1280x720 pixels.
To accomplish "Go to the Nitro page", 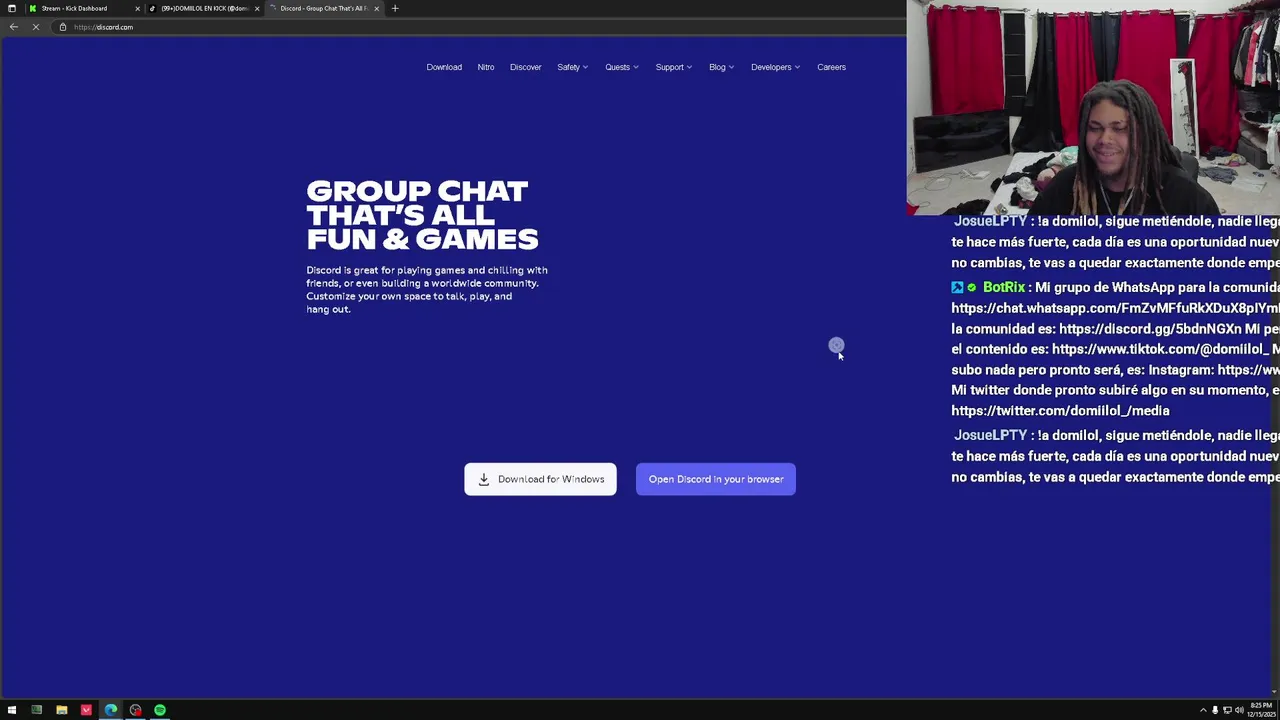I will (x=486, y=67).
